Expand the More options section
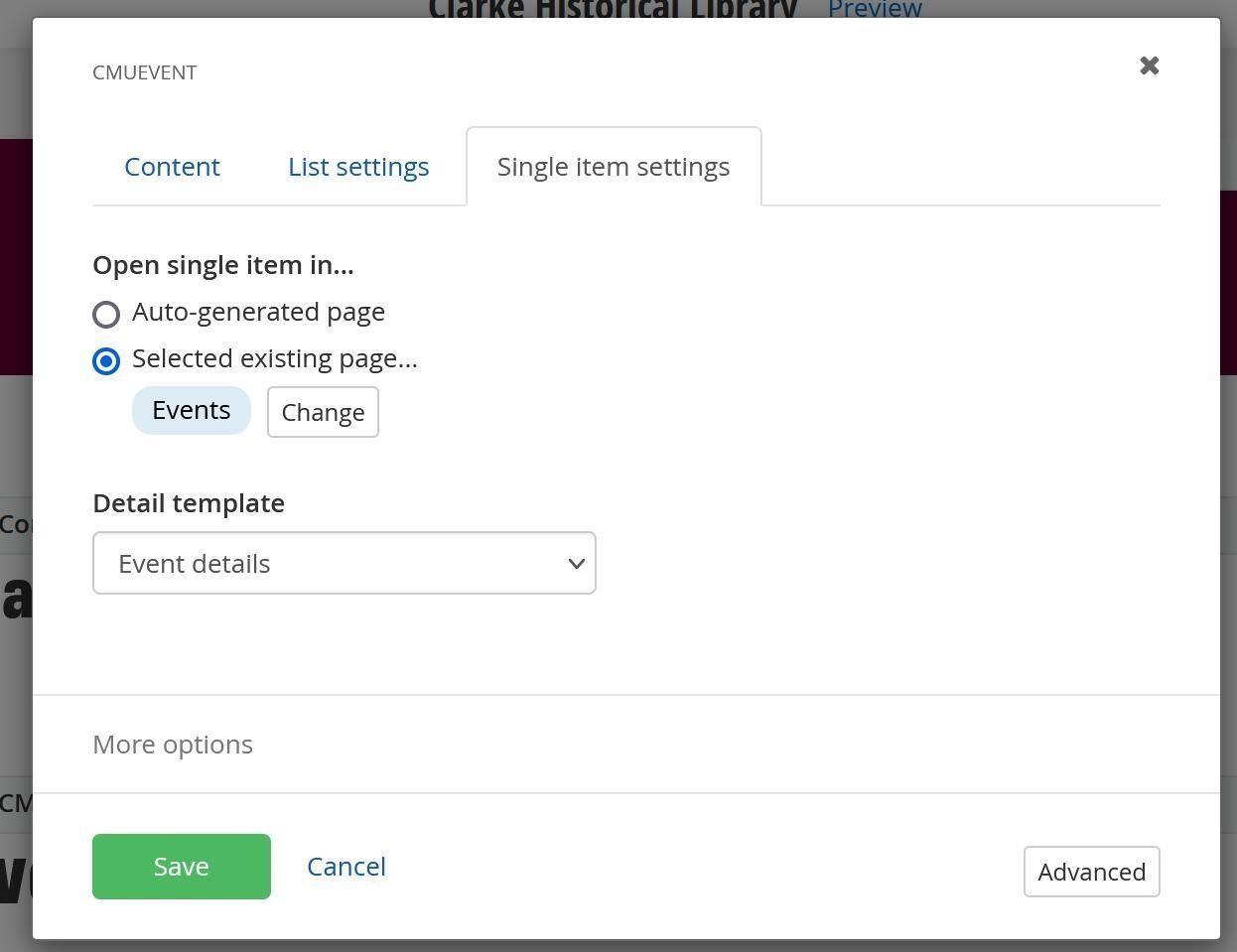1237x952 pixels. (x=173, y=745)
